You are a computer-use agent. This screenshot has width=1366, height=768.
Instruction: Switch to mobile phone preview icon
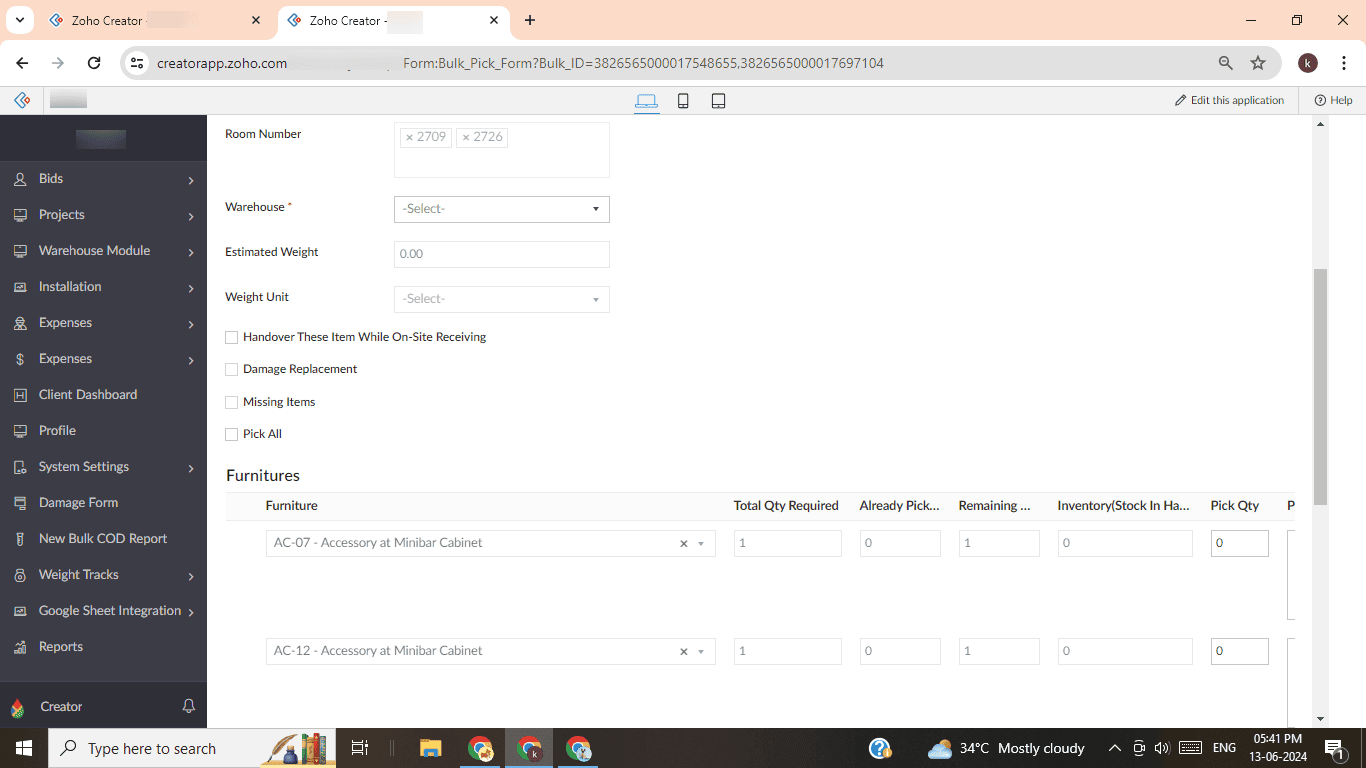click(x=683, y=101)
